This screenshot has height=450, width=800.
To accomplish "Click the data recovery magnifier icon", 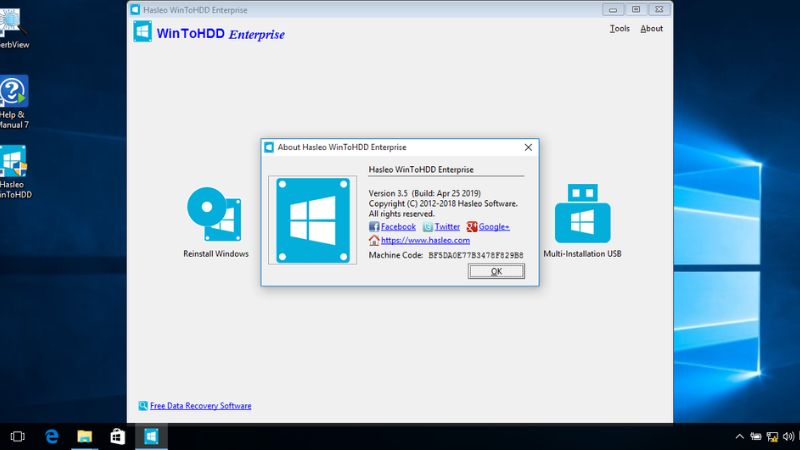I will click(143, 406).
